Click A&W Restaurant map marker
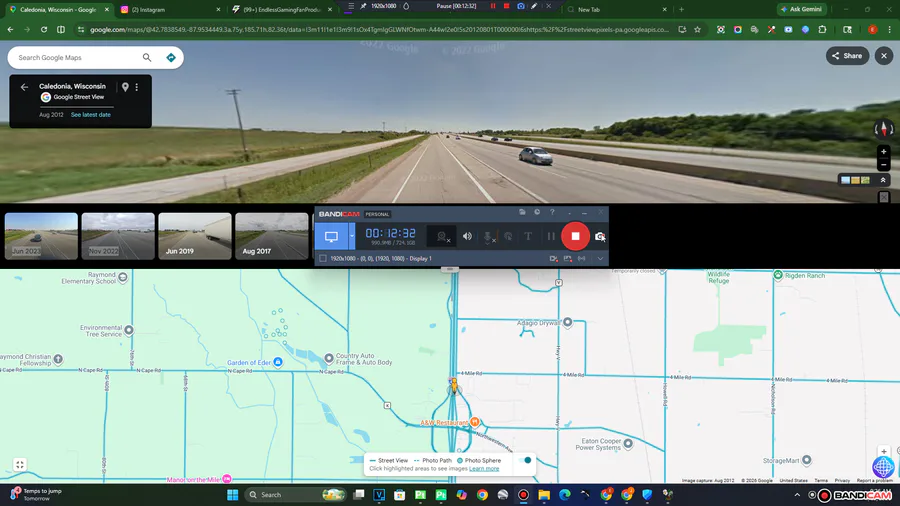Image resolution: width=900 pixels, height=506 pixels. (x=475, y=422)
